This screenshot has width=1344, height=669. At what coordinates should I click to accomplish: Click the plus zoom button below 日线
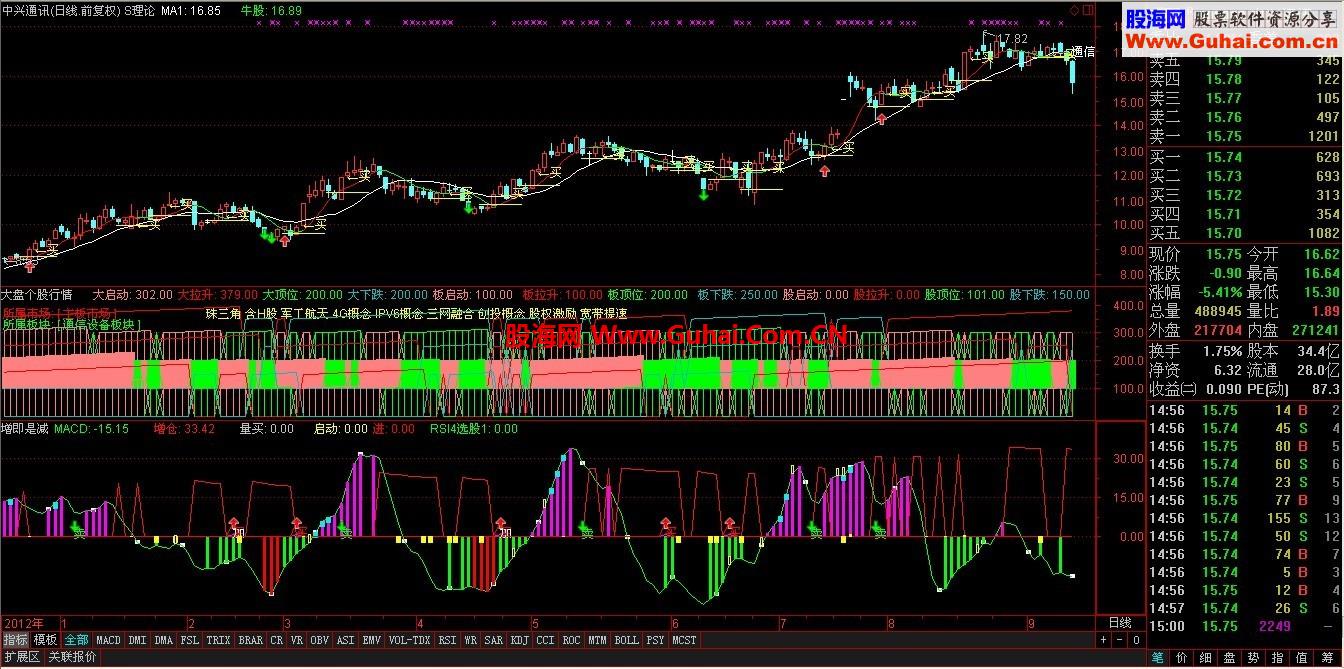pos(1103,640)
